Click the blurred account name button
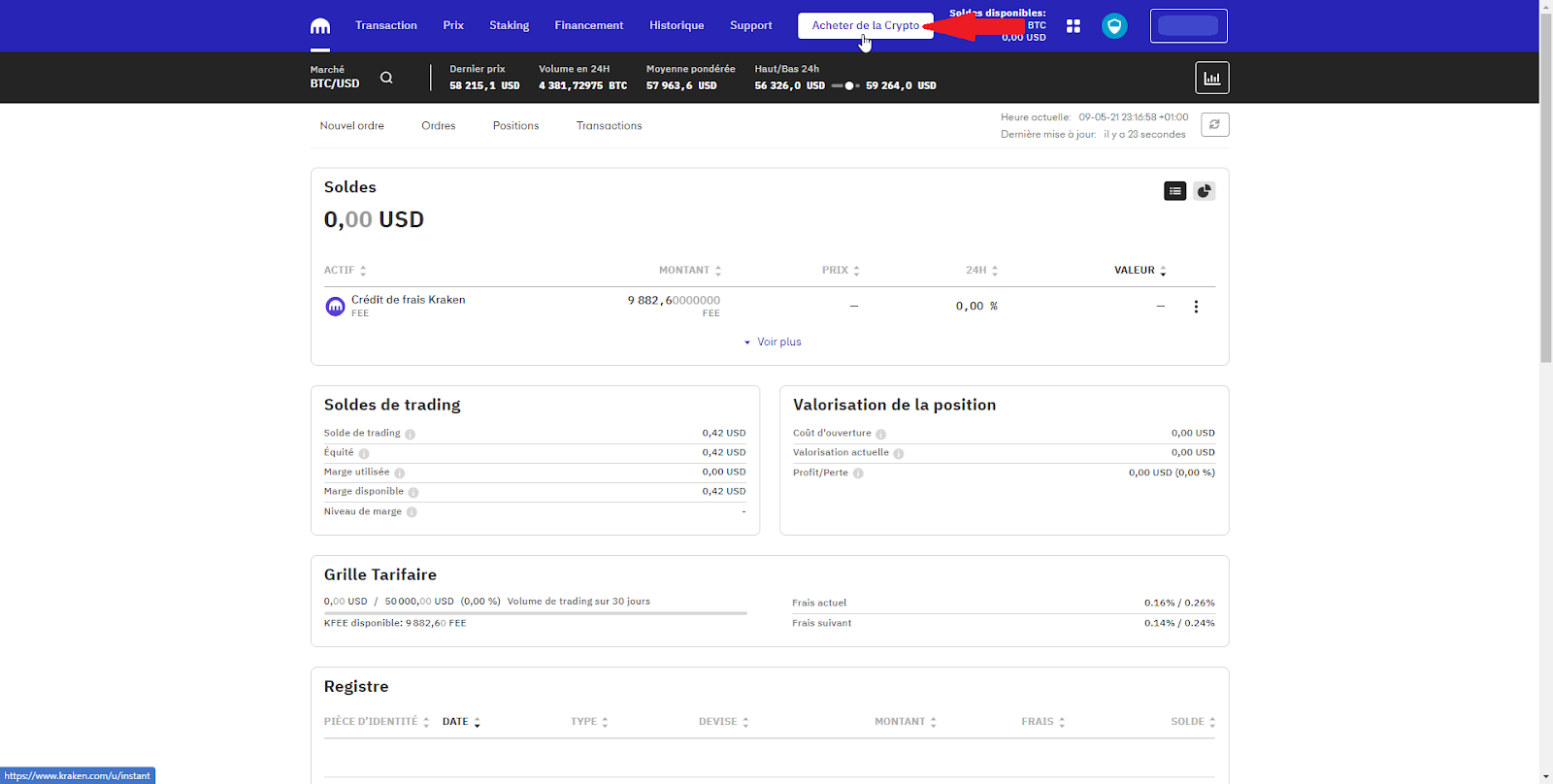 [x=1189, y=26]
